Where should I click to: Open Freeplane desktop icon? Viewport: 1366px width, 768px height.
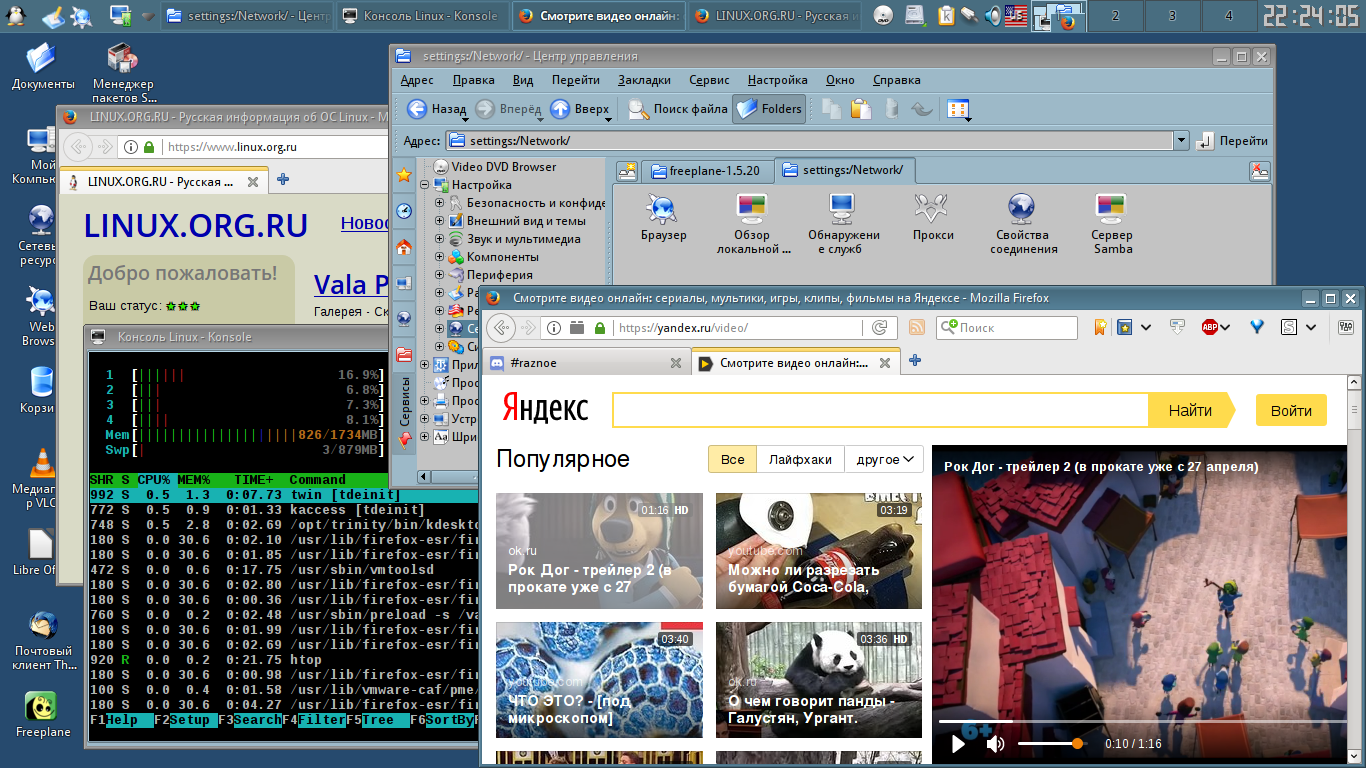pyautogui.click(x=42, y=714)
